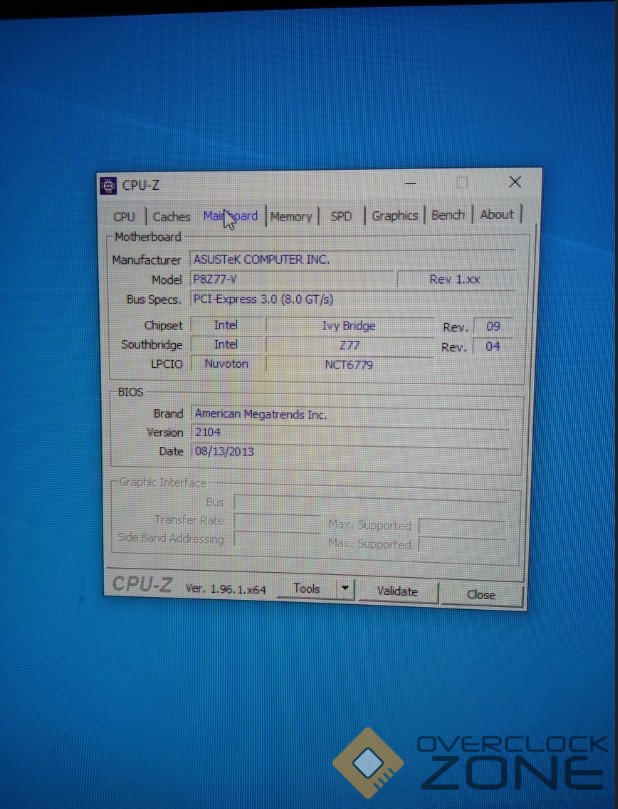The height and width of the screenshot is (809, 618).
Task: Click chipset revision value 09
Action: tap(493, 327)
